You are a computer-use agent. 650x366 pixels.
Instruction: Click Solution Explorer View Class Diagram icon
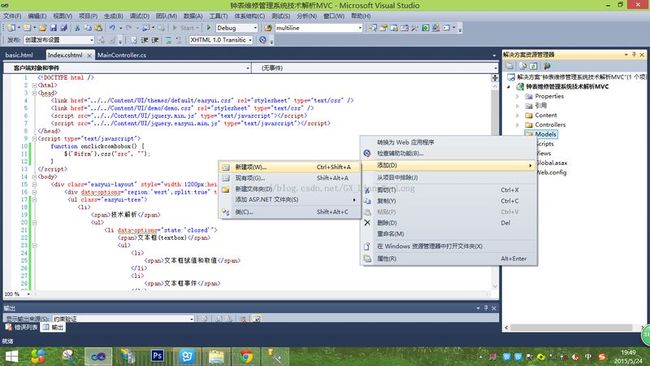(547, 66)
